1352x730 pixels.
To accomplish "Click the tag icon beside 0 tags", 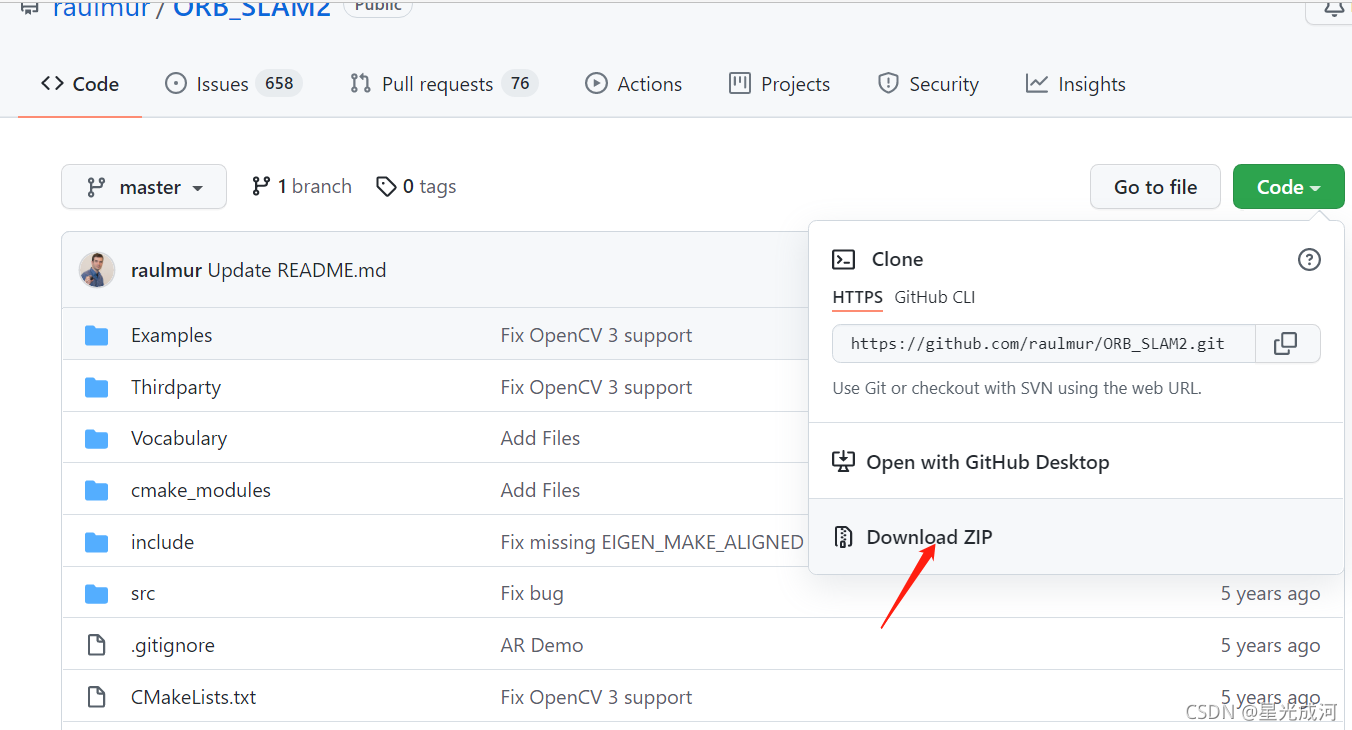I will point(386,186).
